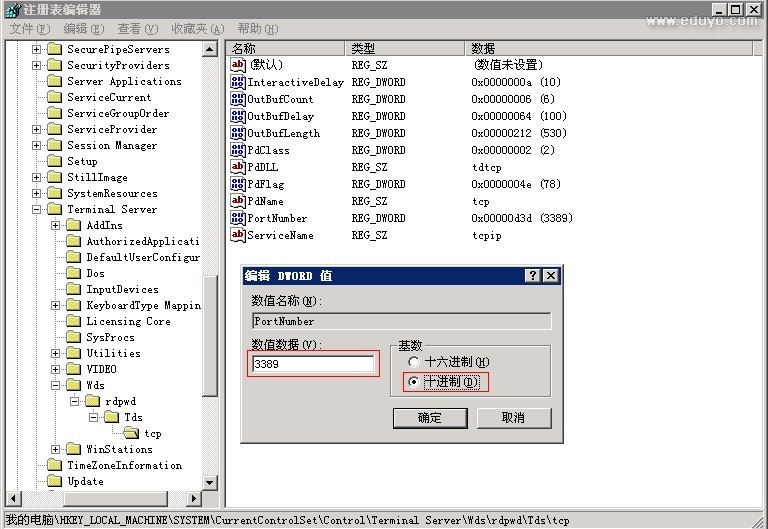
Task: Select the OutBufLength DWORD icon
Action: [238, 133]
